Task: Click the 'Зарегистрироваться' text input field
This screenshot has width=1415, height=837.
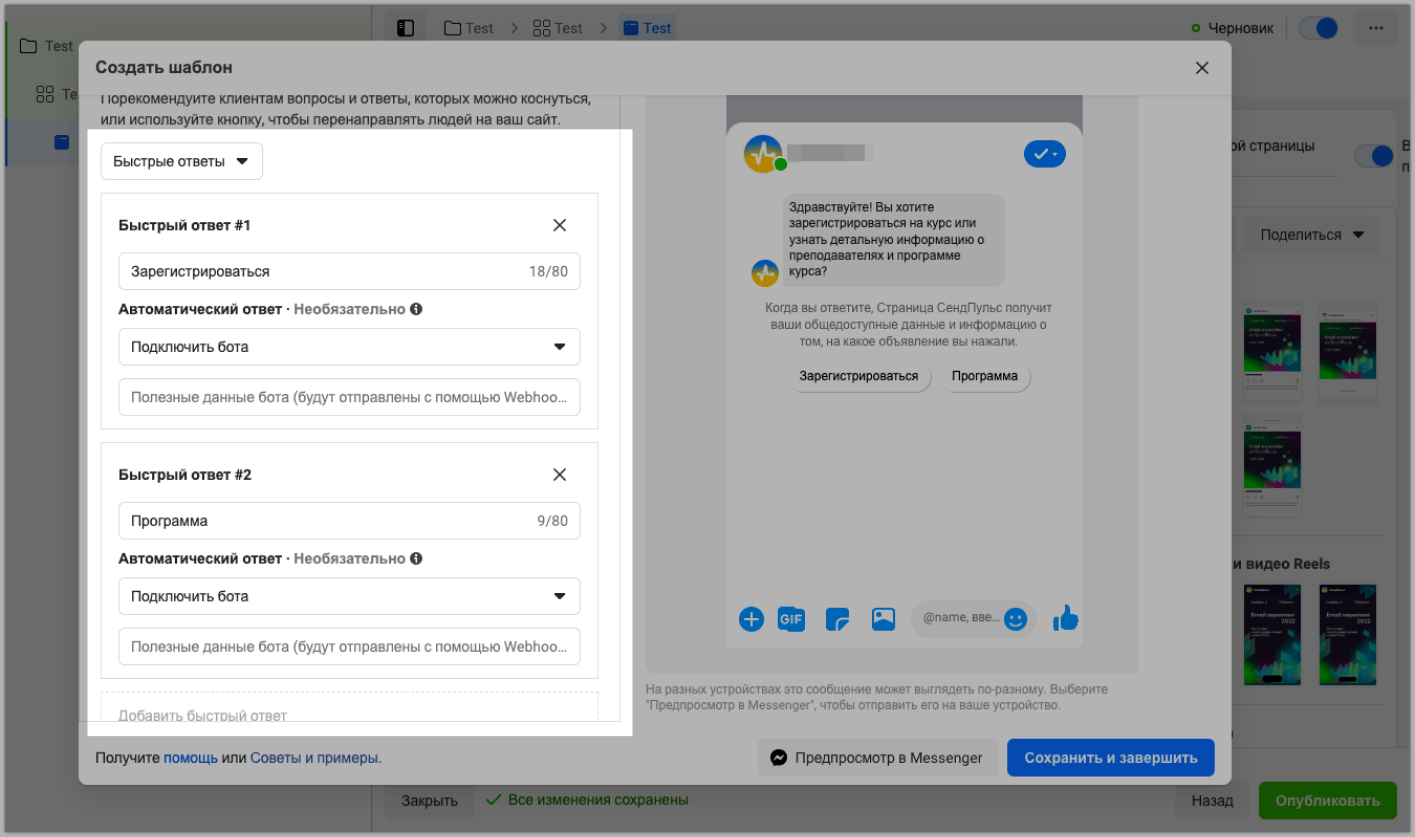Action: [x=349, y=271]
